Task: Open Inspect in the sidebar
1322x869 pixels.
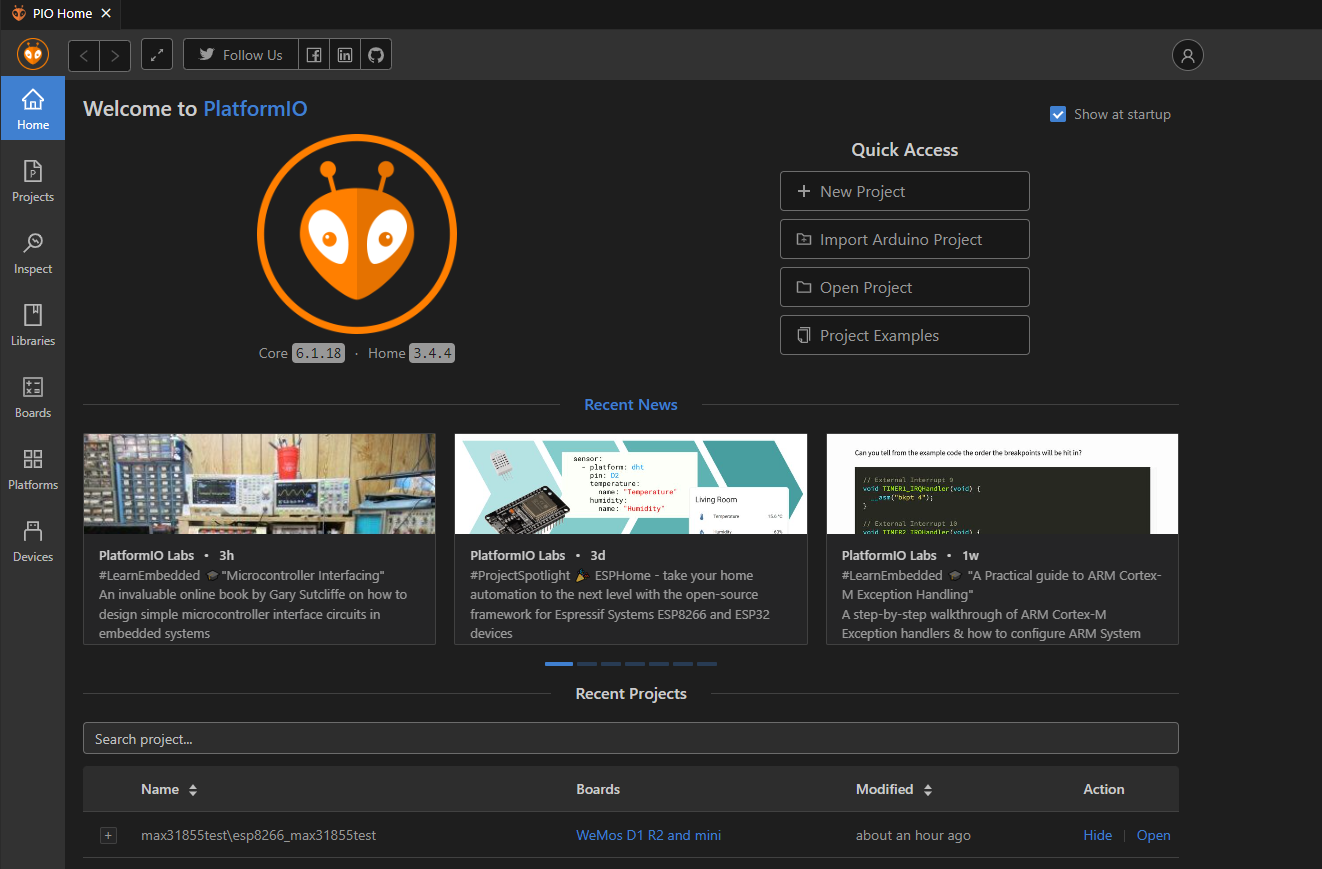Action: [x=33, y=253]
